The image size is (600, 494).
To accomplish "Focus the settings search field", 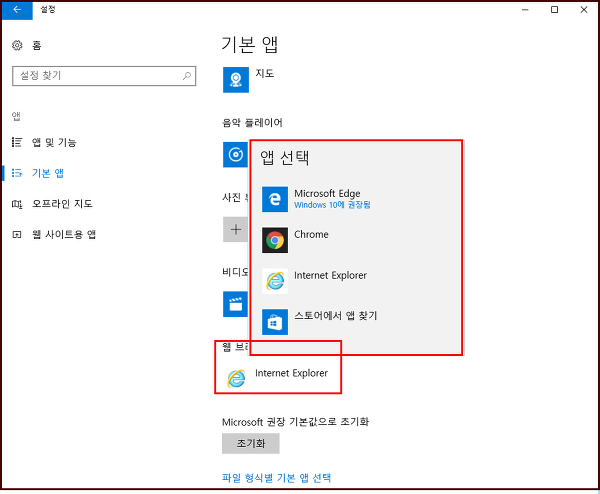I will 104,76.
